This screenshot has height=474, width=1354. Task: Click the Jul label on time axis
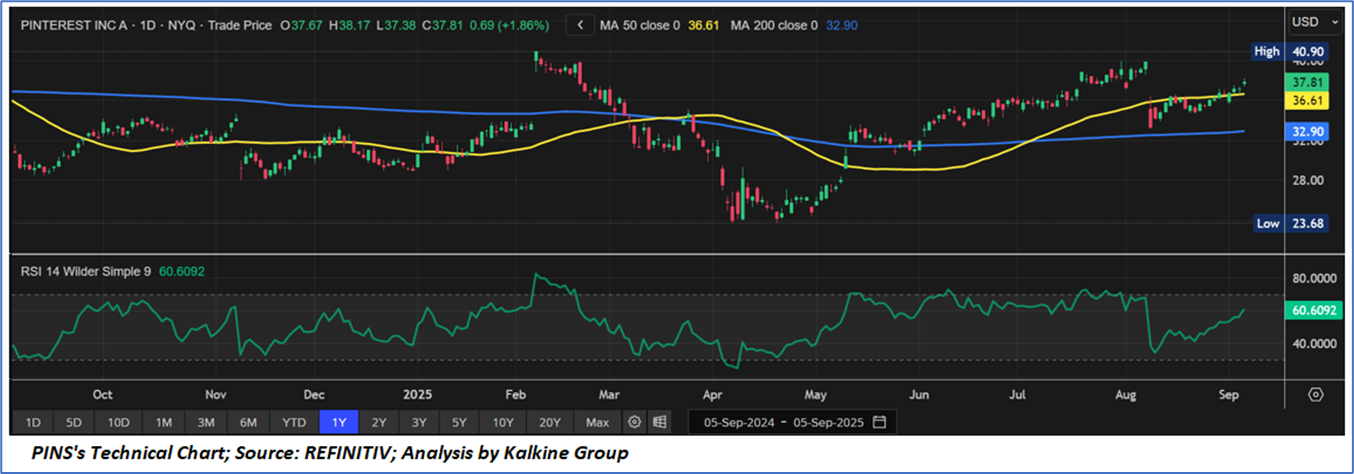click(x=1017, y=394)
